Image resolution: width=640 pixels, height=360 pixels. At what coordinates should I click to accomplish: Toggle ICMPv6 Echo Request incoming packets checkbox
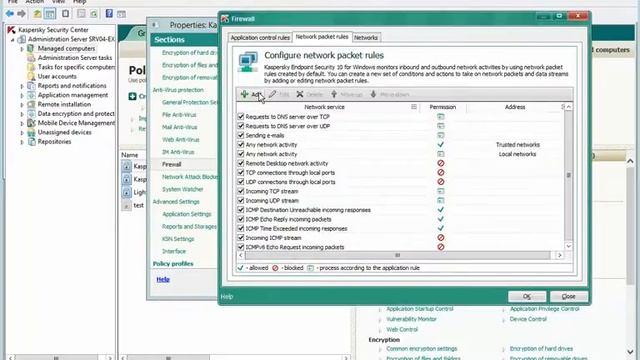tap(241, 247)
